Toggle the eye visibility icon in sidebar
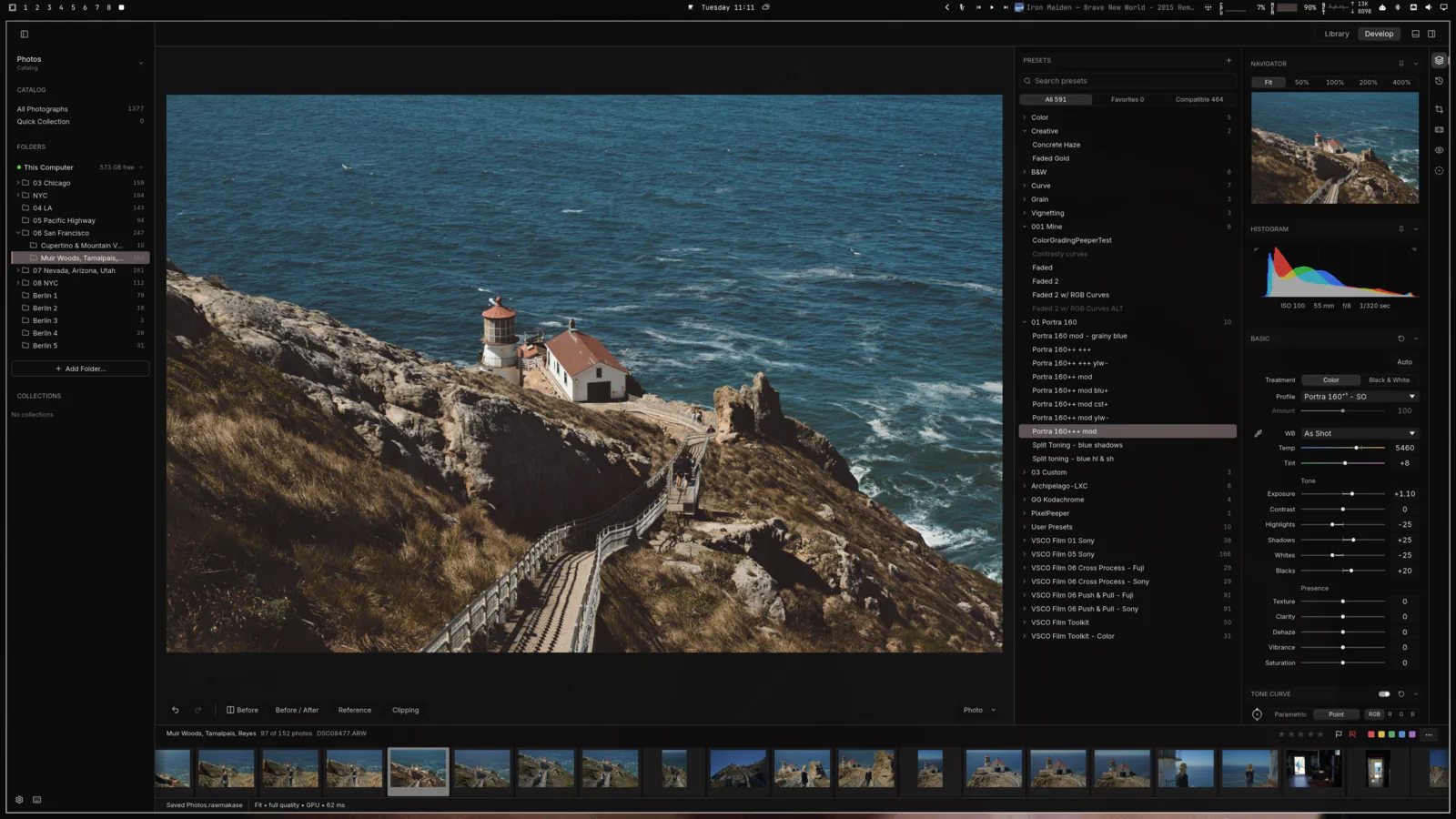This screenshot has width=1456, height=819. [1439, 150]
